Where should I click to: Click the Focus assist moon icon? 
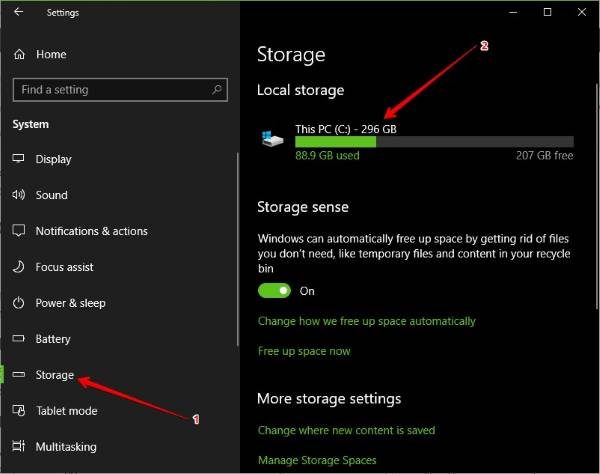click(19, 267)
